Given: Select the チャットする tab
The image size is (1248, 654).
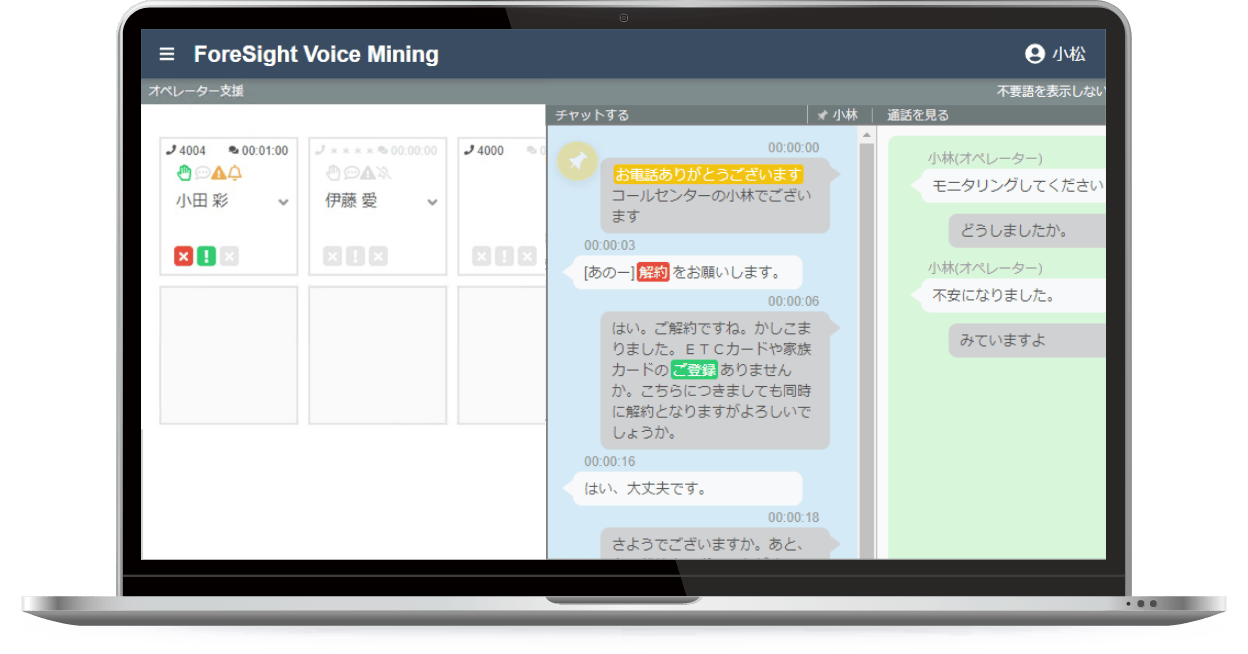Looking at the screenshot, I should point(592,115).
